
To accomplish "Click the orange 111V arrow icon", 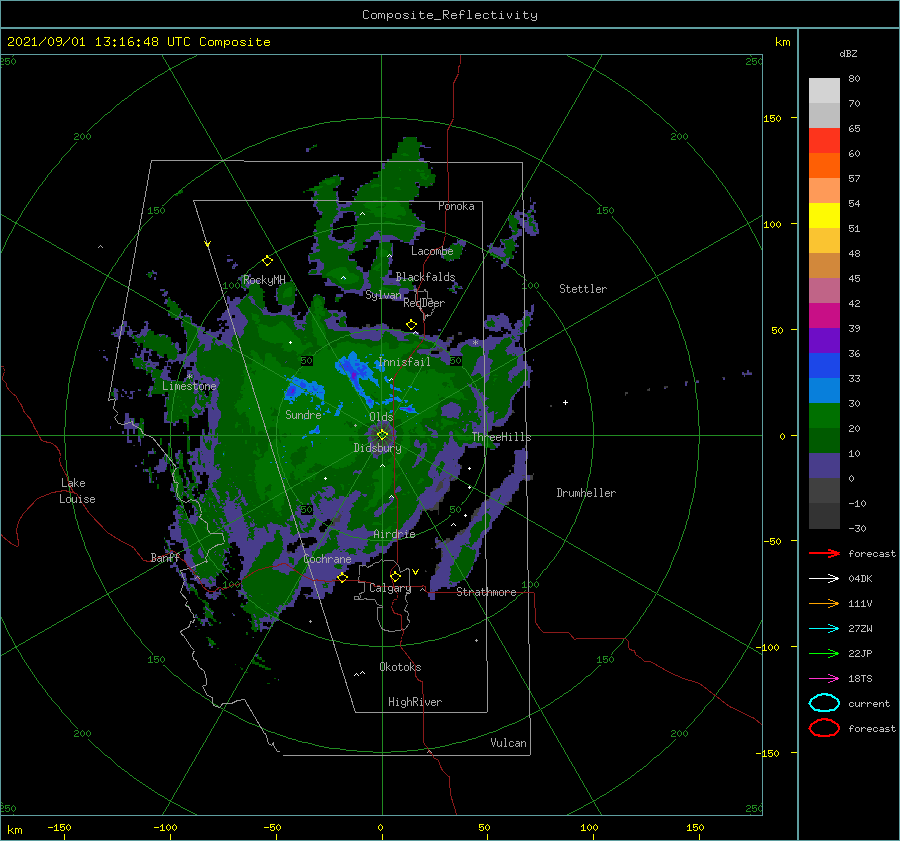I will click(x=824, y=603).
